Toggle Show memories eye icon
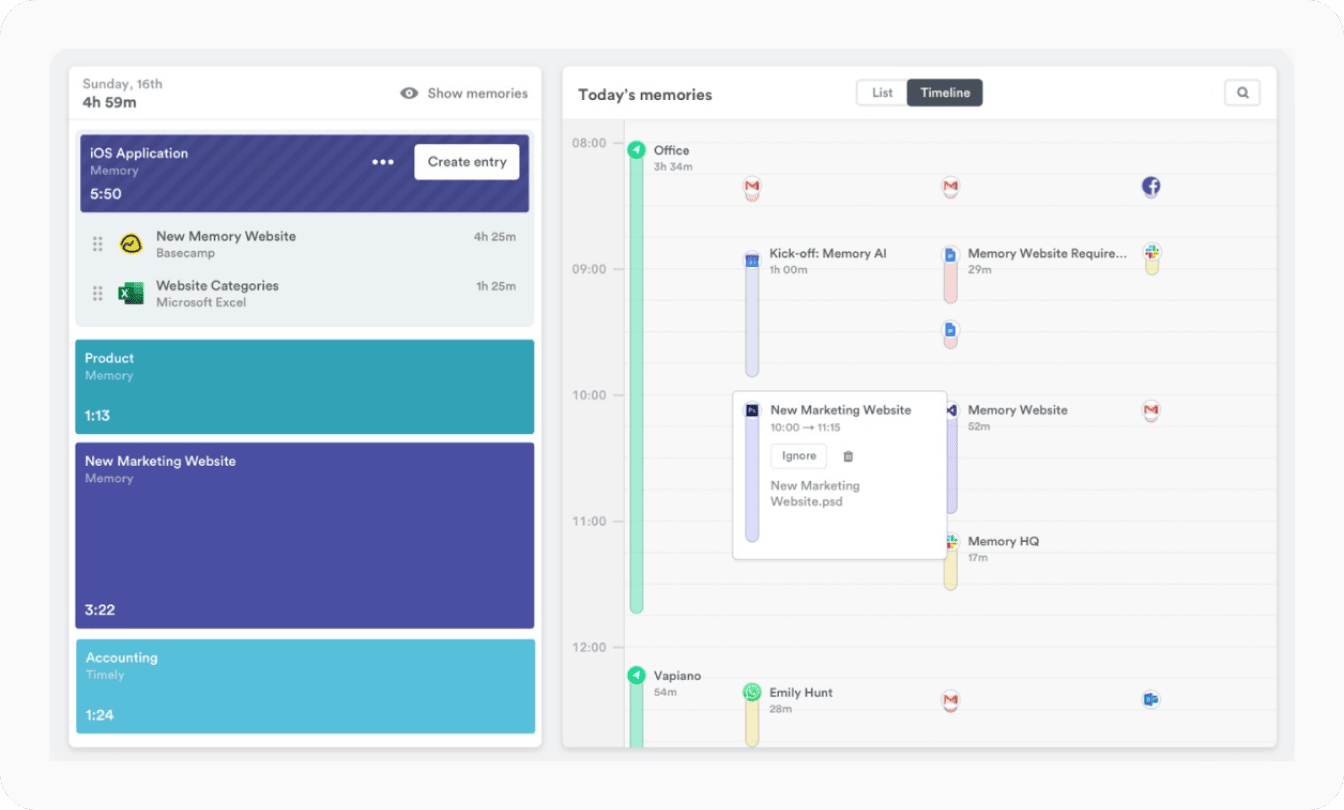The width and height of the screenshot is (1344, 810). pos(409,93)
